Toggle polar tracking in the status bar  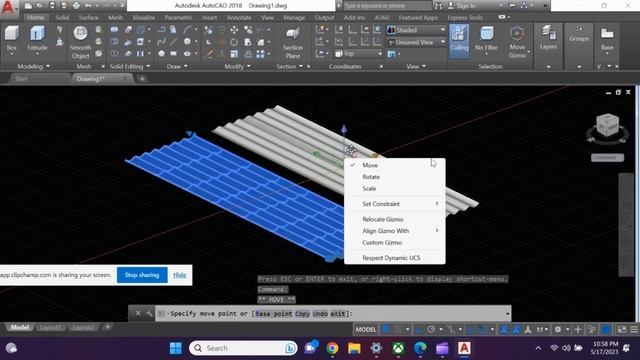431,329
